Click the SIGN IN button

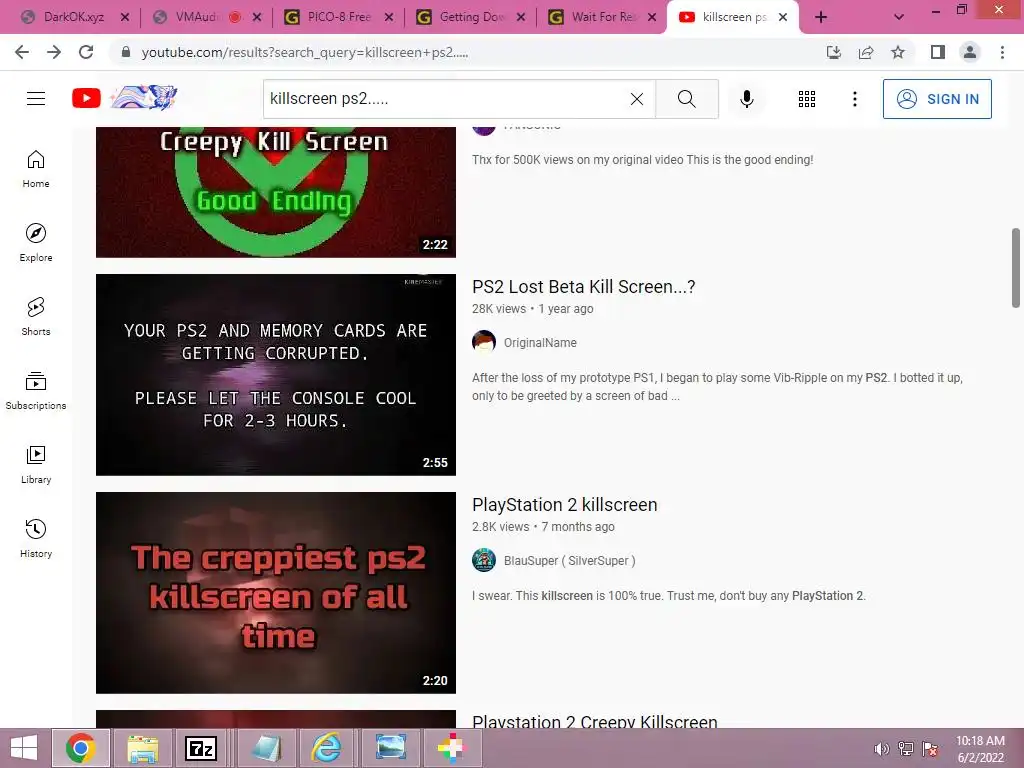click(x=936, y=99)
